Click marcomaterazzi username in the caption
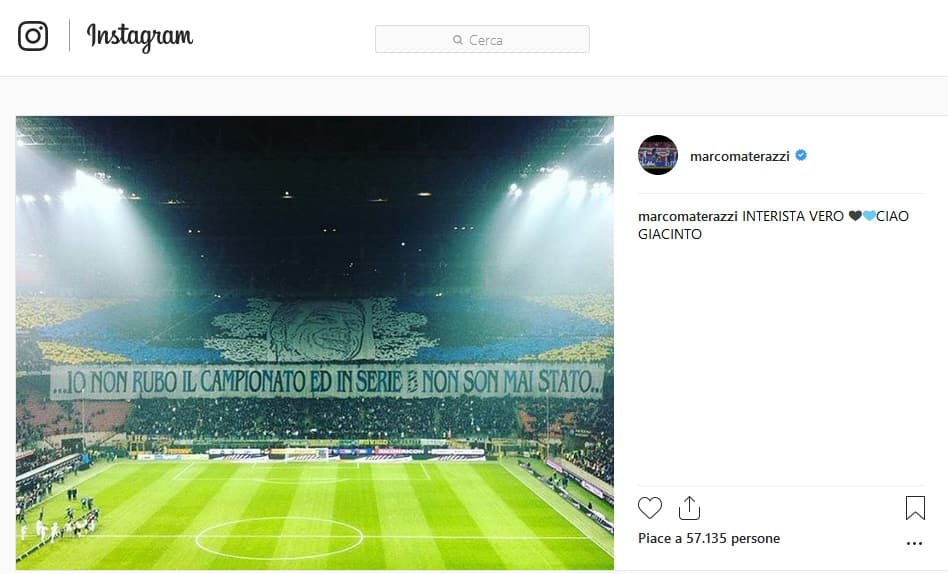Screen dimensions: 948x574 click(688, 216)
